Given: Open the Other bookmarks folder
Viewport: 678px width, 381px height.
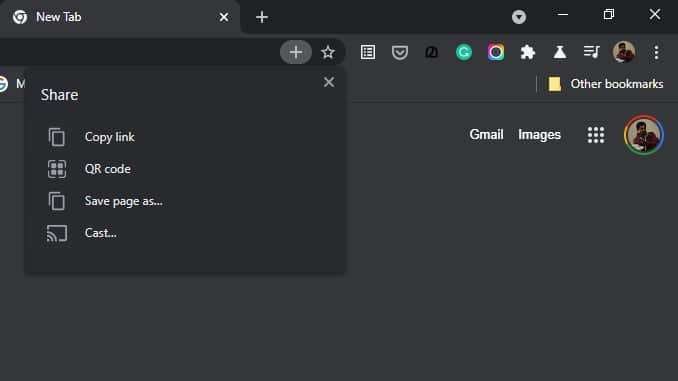Looking at the screenshot, I should click(x=605, y=84).
